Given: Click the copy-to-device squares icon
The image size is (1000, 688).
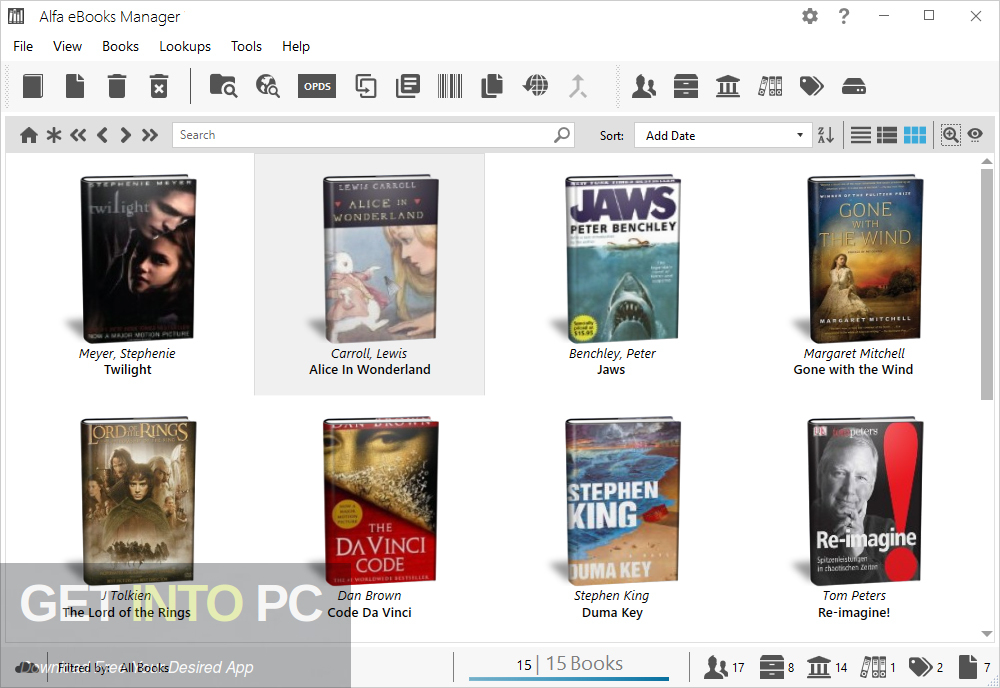Looking at the screenshot, I should click(x=365, y=86).
